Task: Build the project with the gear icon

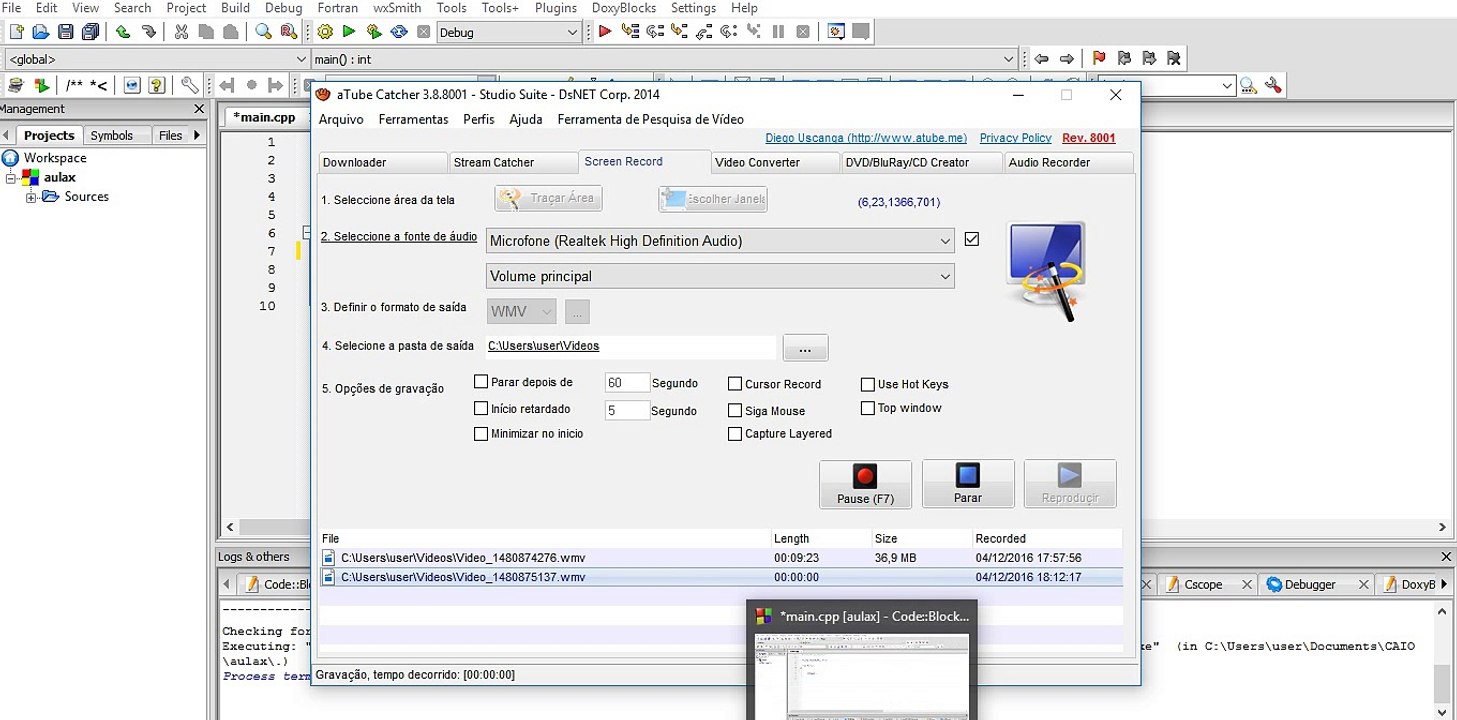Action: tap(325, 32)
